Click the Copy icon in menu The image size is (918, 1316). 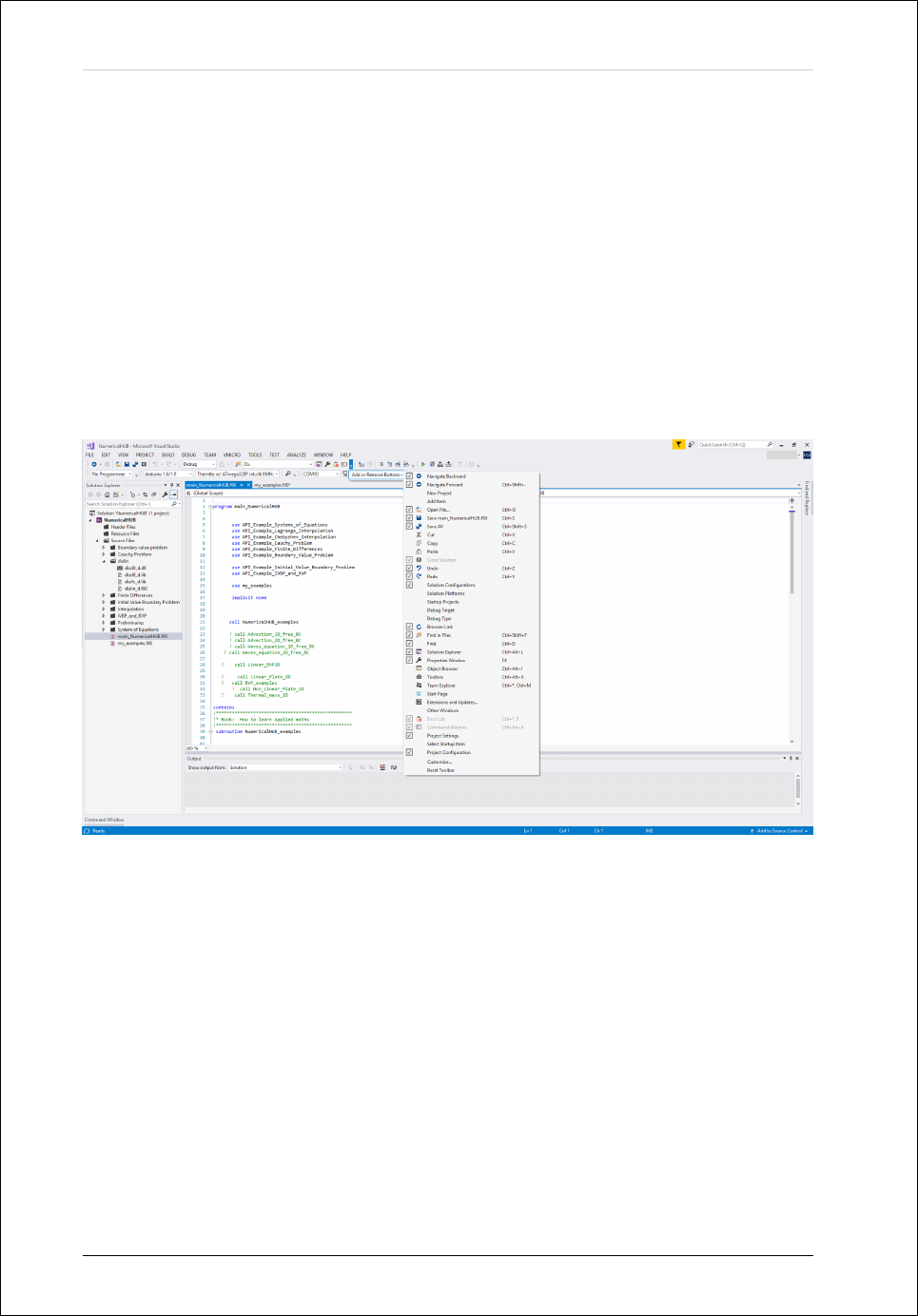[419, 543]
